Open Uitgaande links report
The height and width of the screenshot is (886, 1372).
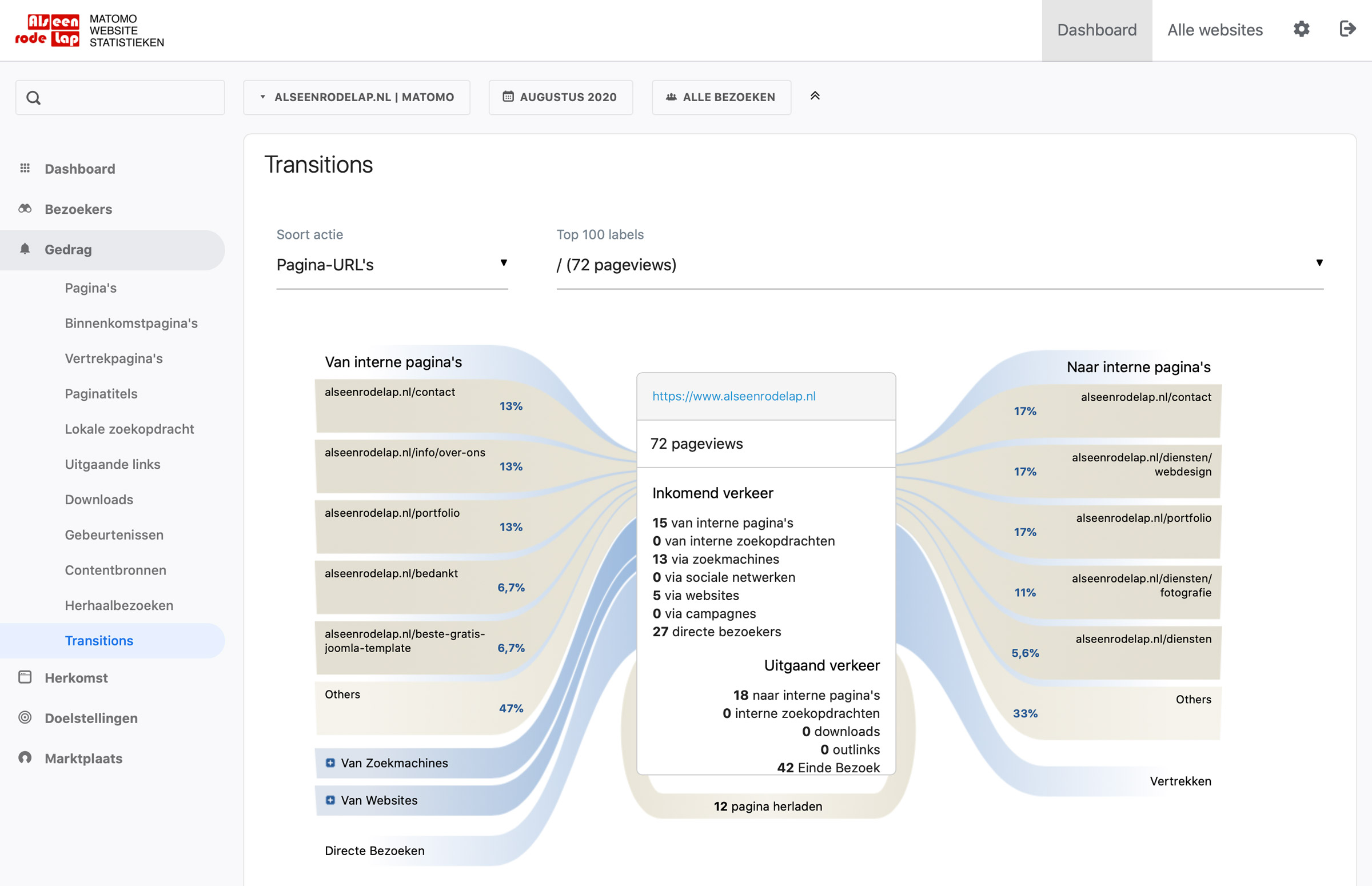(x=112, y=464)
